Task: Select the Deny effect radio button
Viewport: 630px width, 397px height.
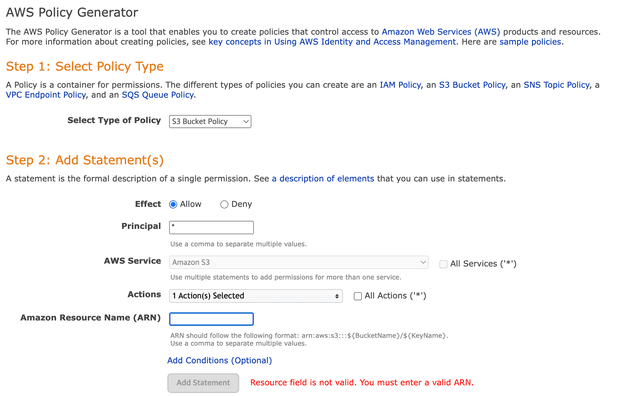Action: [x=224, y=205]
